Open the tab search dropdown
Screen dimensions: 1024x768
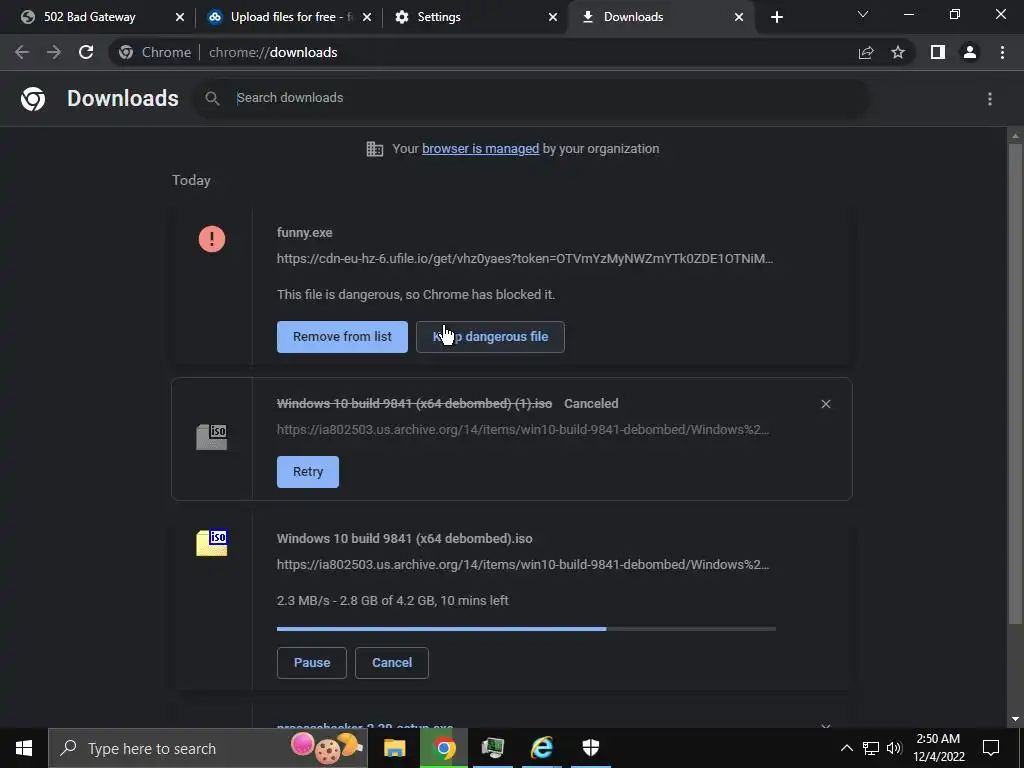tap(863, 14)
